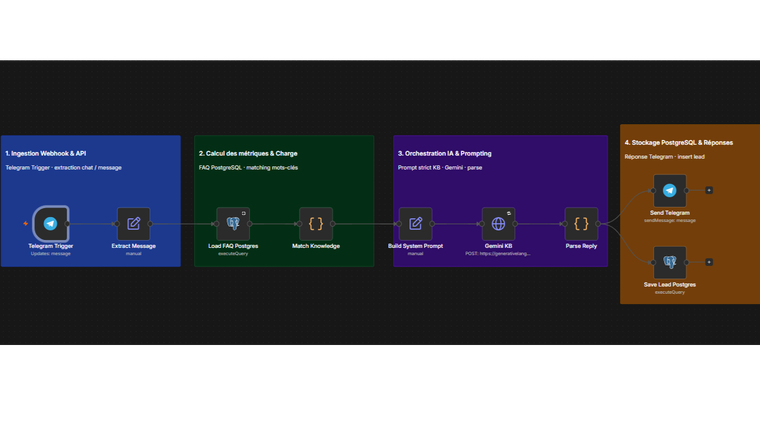This screenshot has width=760, height=427.
Task: Click the 'Build System Prompt' node label
Action: click(415, 246)
